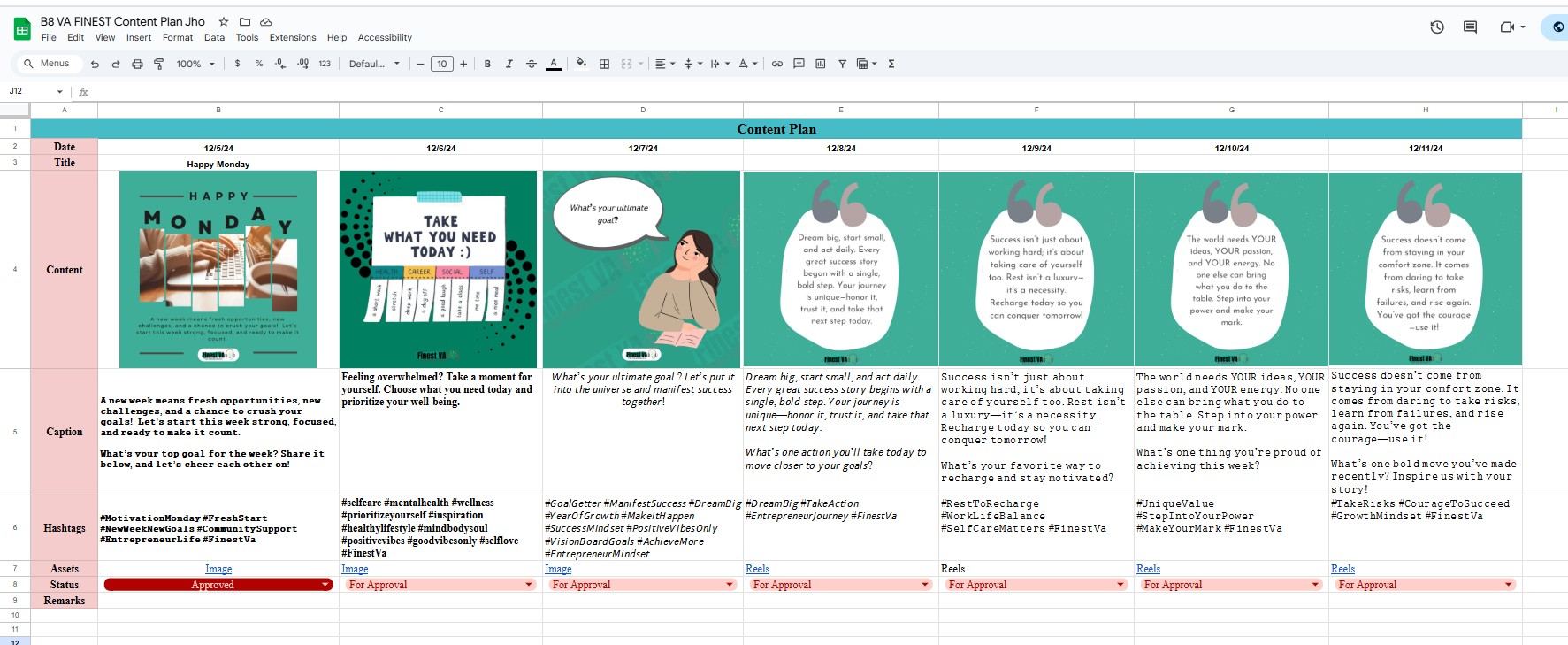Check the cloud save status icon
The width and height of the screenshot is (1568, 645).
[x=266, y=21]
